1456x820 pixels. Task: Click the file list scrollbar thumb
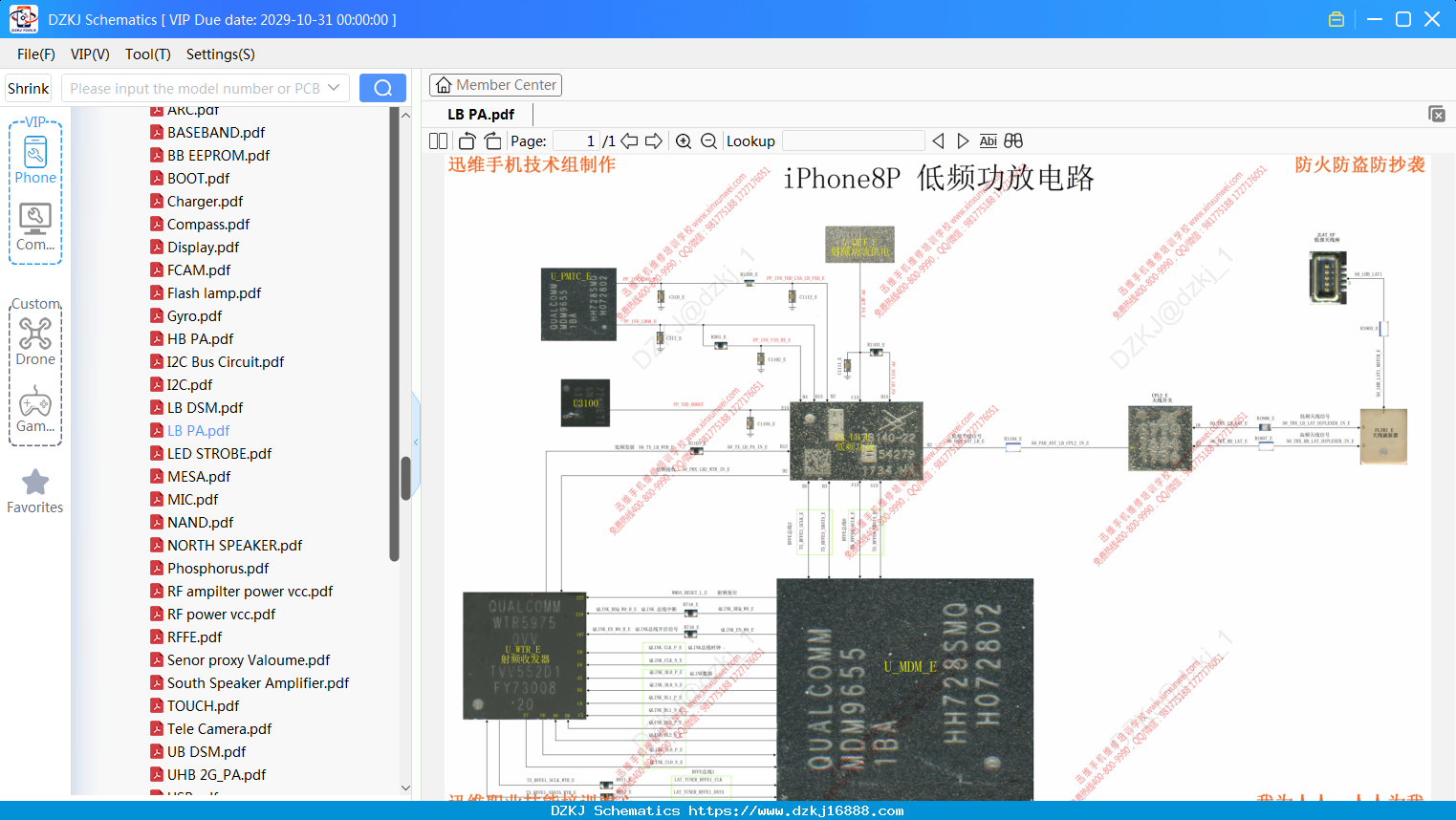405,478
